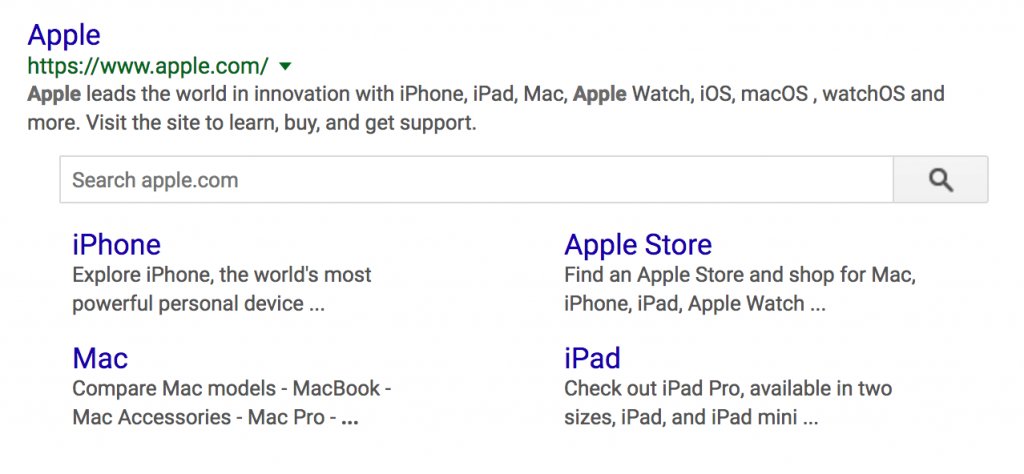Click the 'Find an Apple Store' description
Viewport: 1024px width, 474px height.
[x=740, y=275]
